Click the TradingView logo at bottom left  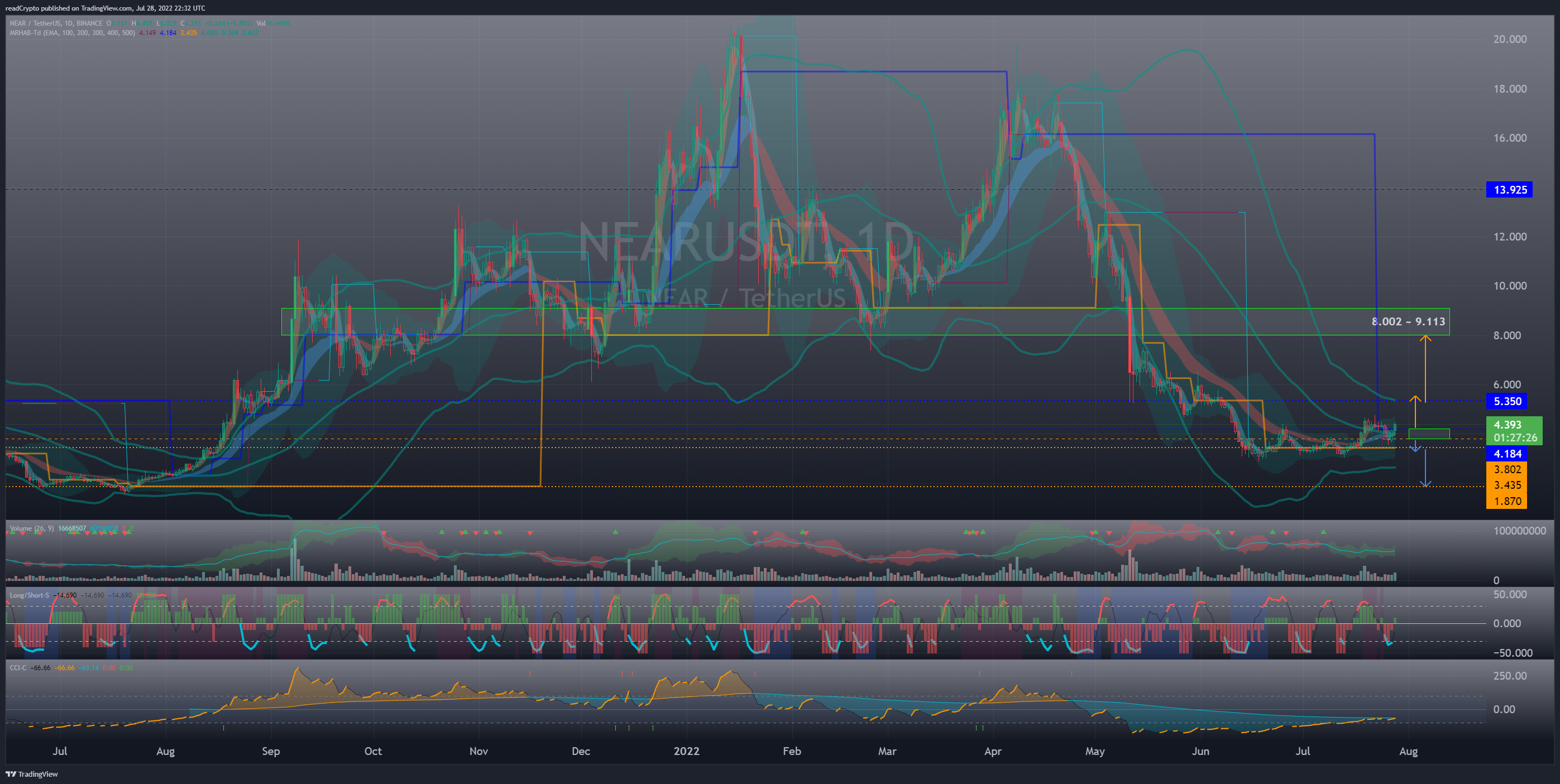click(x=31, y=774)
